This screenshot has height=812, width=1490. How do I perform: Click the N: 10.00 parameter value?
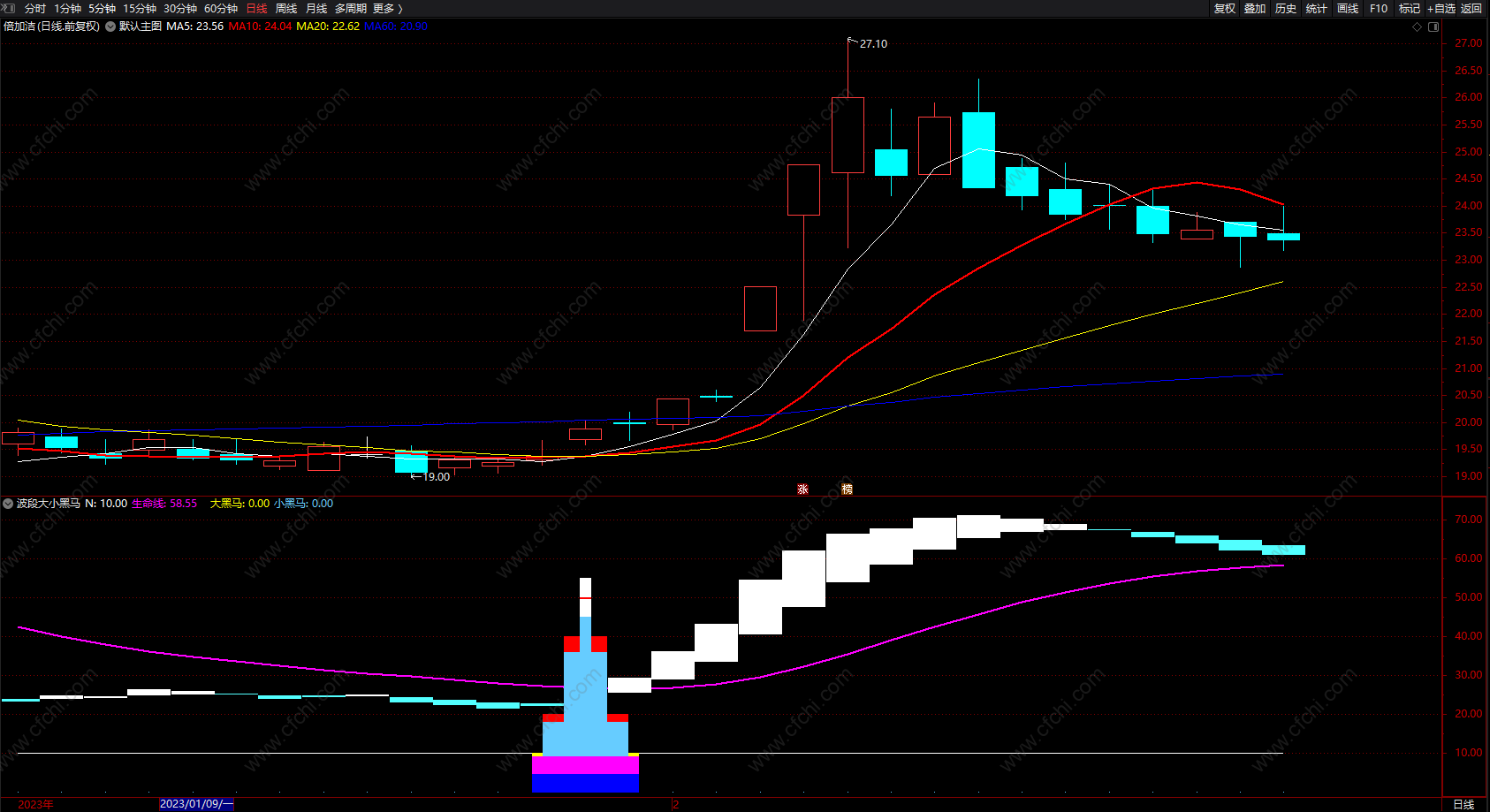coord(106,504)
